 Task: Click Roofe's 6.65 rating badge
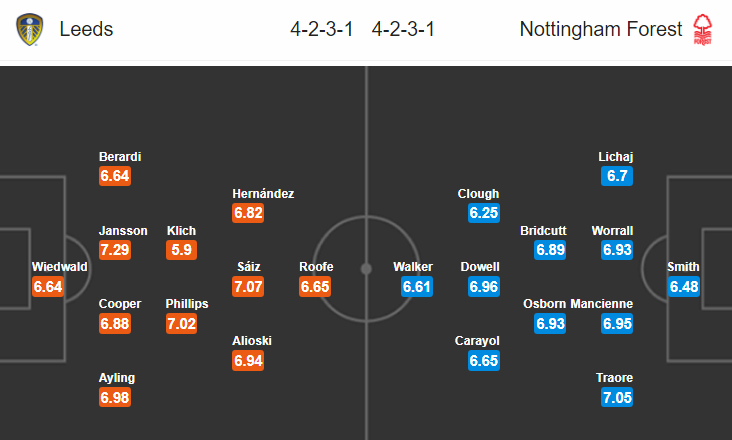click(315, 286)
